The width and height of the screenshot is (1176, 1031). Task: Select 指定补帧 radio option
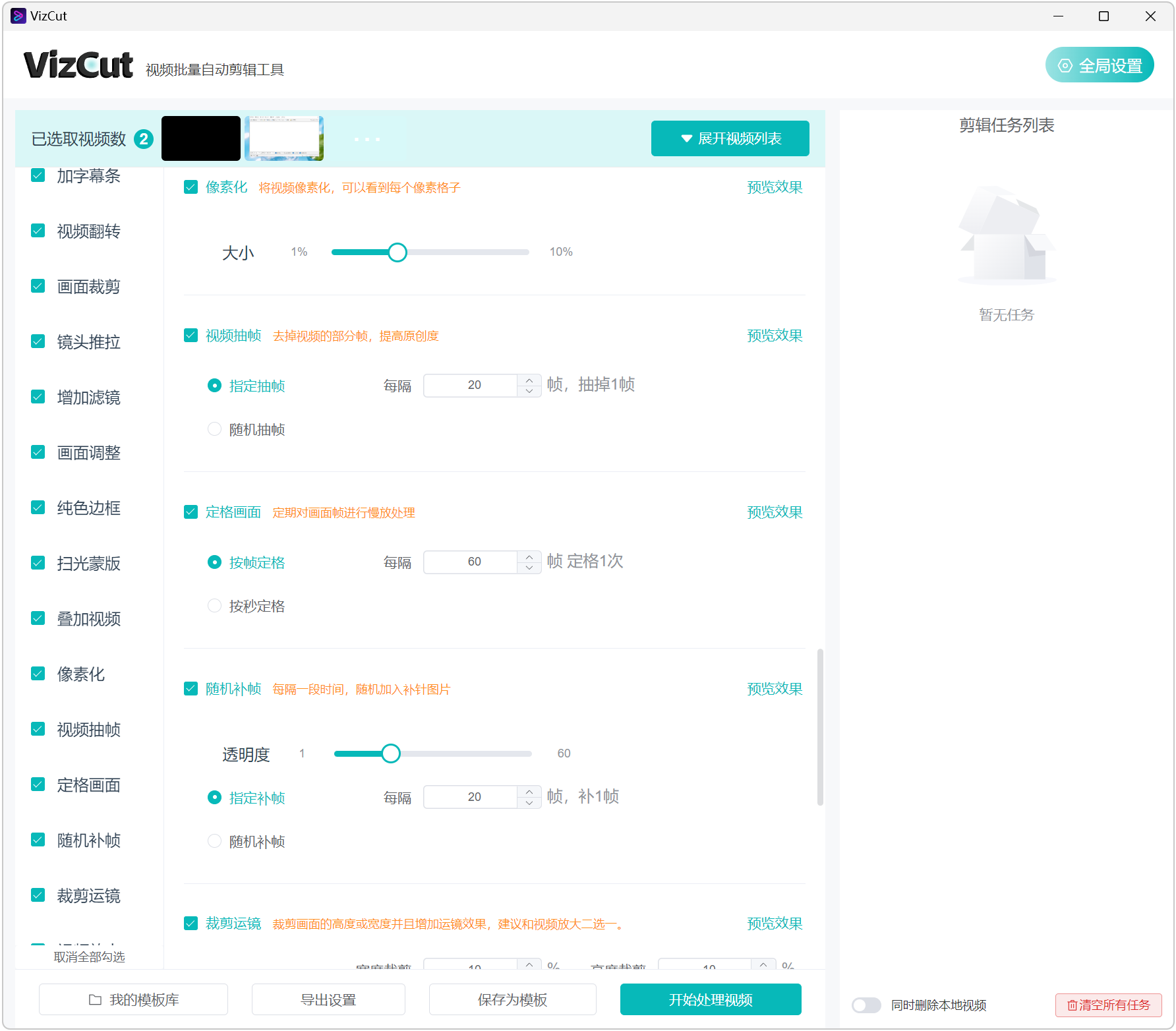tap(214, 798)
